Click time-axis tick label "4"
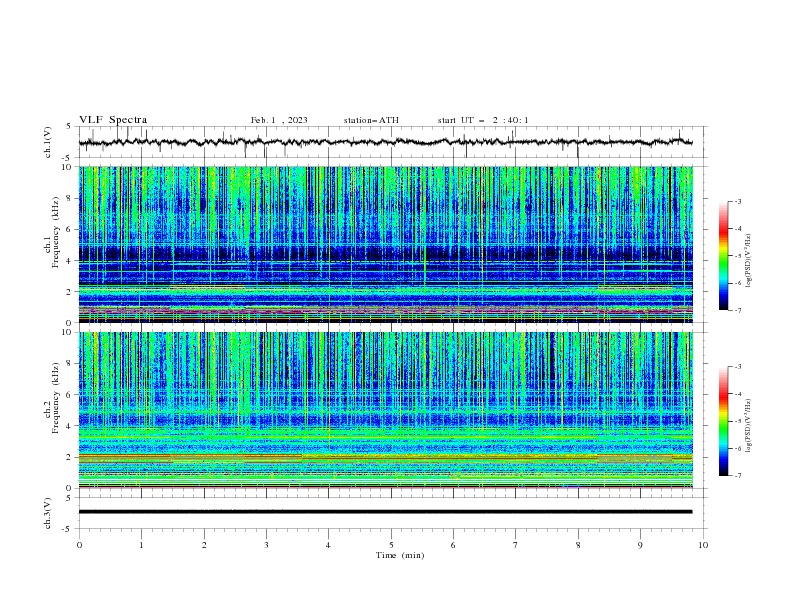The image size is (792, 612). pos(328,545)
